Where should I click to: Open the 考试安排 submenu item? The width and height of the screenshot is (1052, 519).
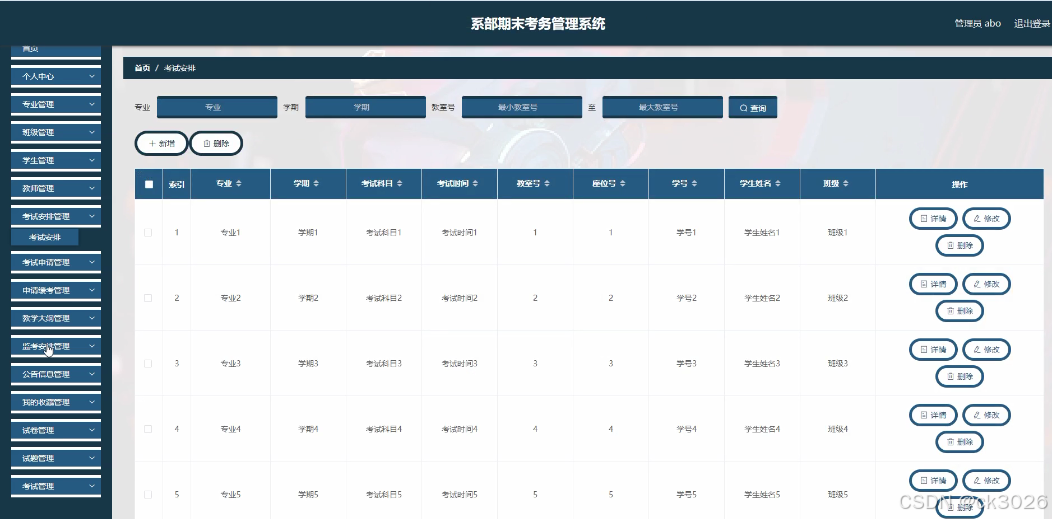[45, 237]
